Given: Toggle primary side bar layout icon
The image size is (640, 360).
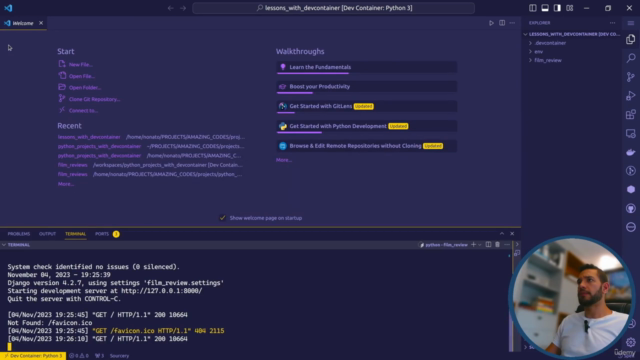Looking at the screenshot, I should pyautogui.click(x=533, y=8).
